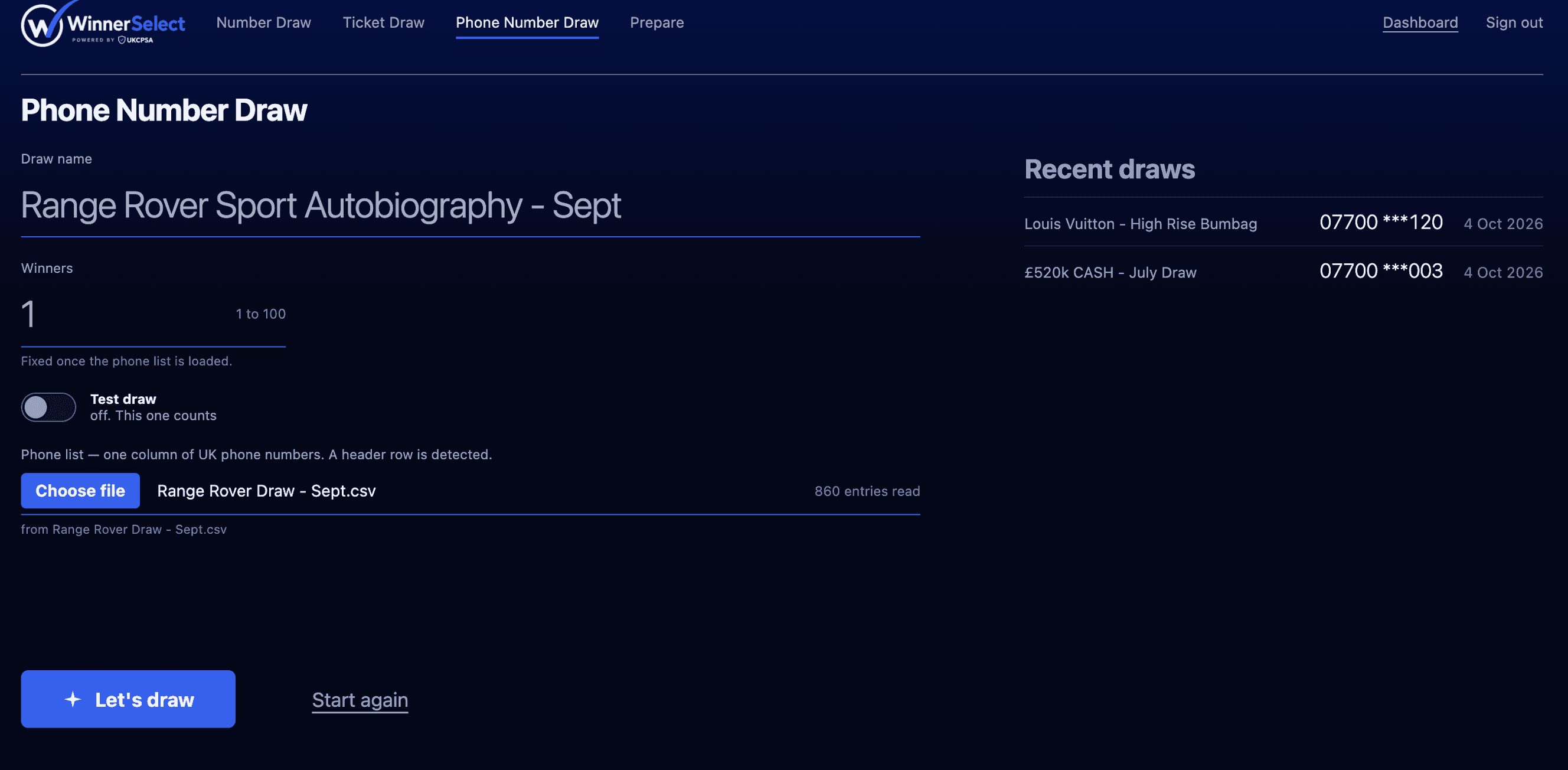Open the Prepare tab
Screen dimensions: 1568x770
(657, 22)
